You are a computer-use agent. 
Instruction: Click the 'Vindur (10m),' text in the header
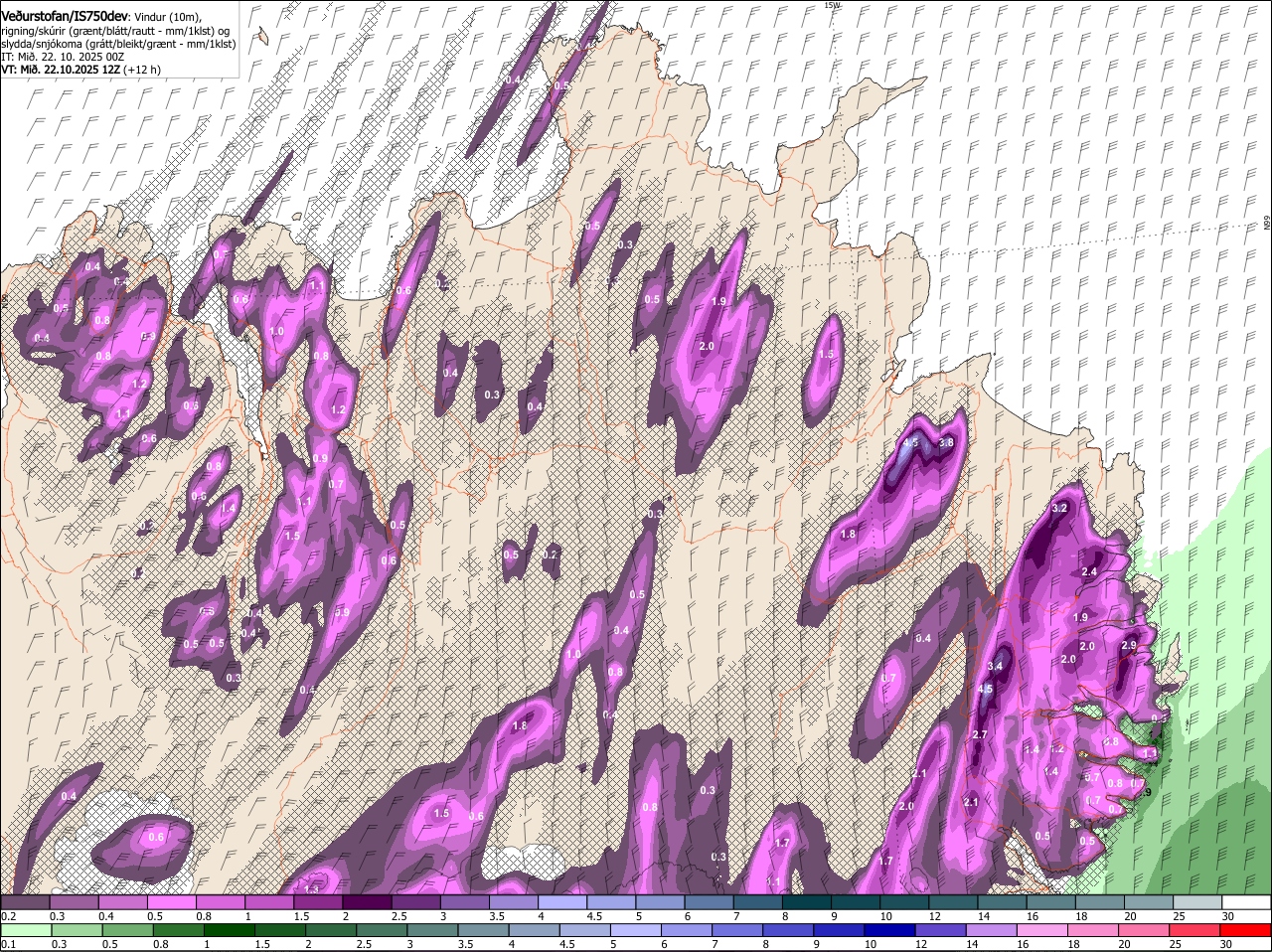click(x=168, y=16)
